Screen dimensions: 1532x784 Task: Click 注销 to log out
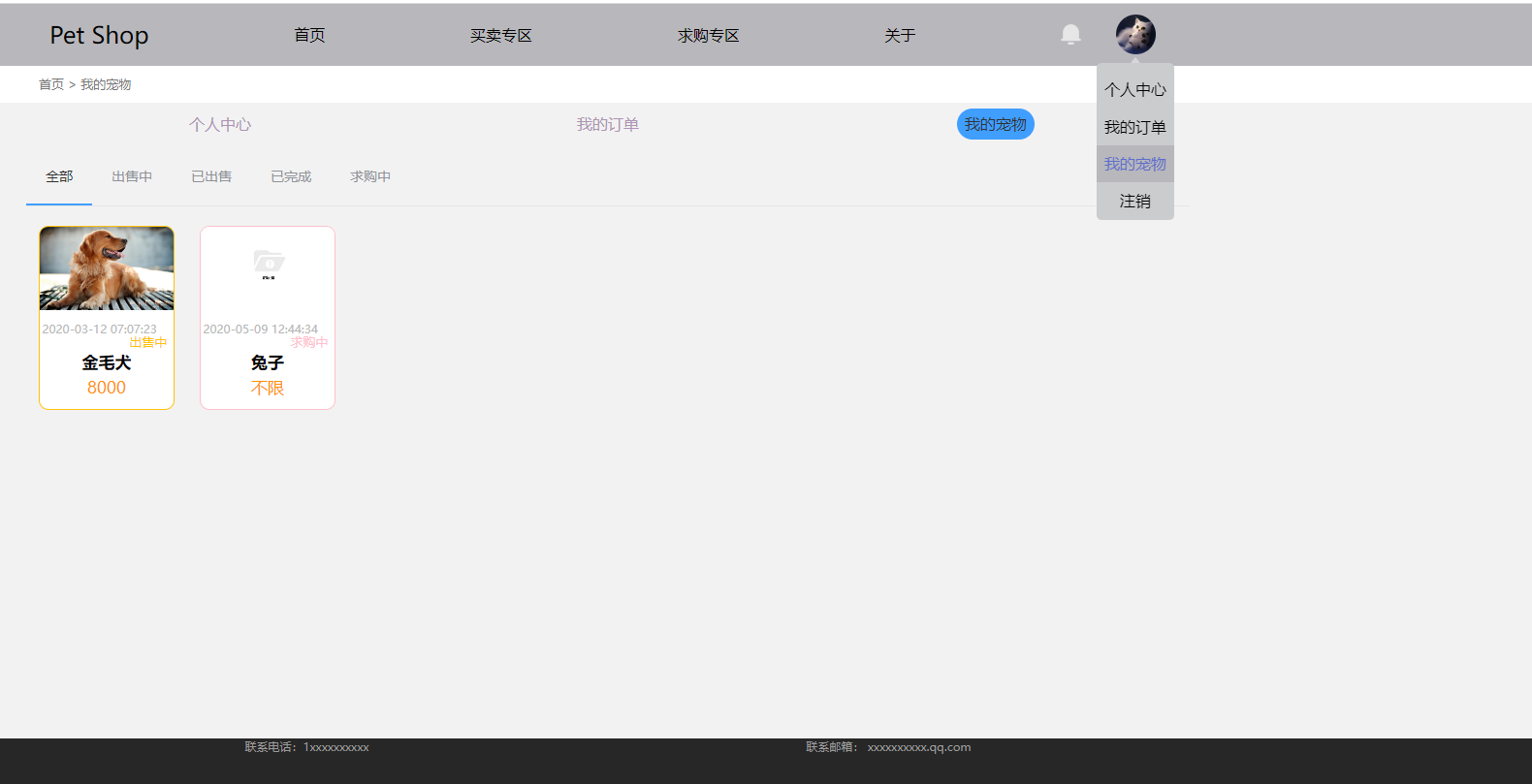click(1134, 202)
